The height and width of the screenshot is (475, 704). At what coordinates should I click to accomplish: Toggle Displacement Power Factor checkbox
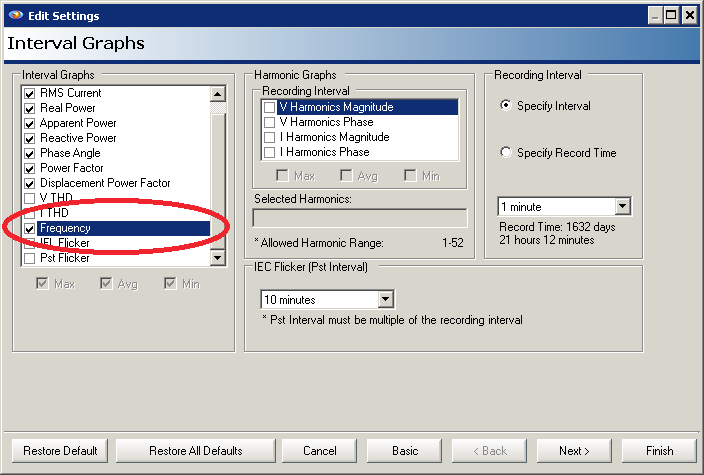pyautogui.click(x=30, y=183)
